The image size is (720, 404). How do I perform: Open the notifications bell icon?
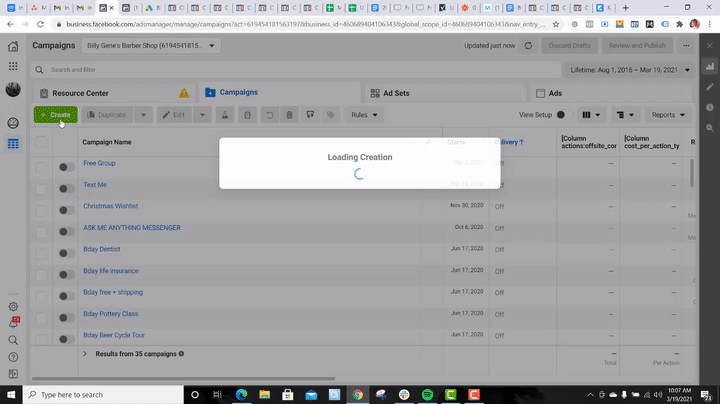(x=13, y=324)
